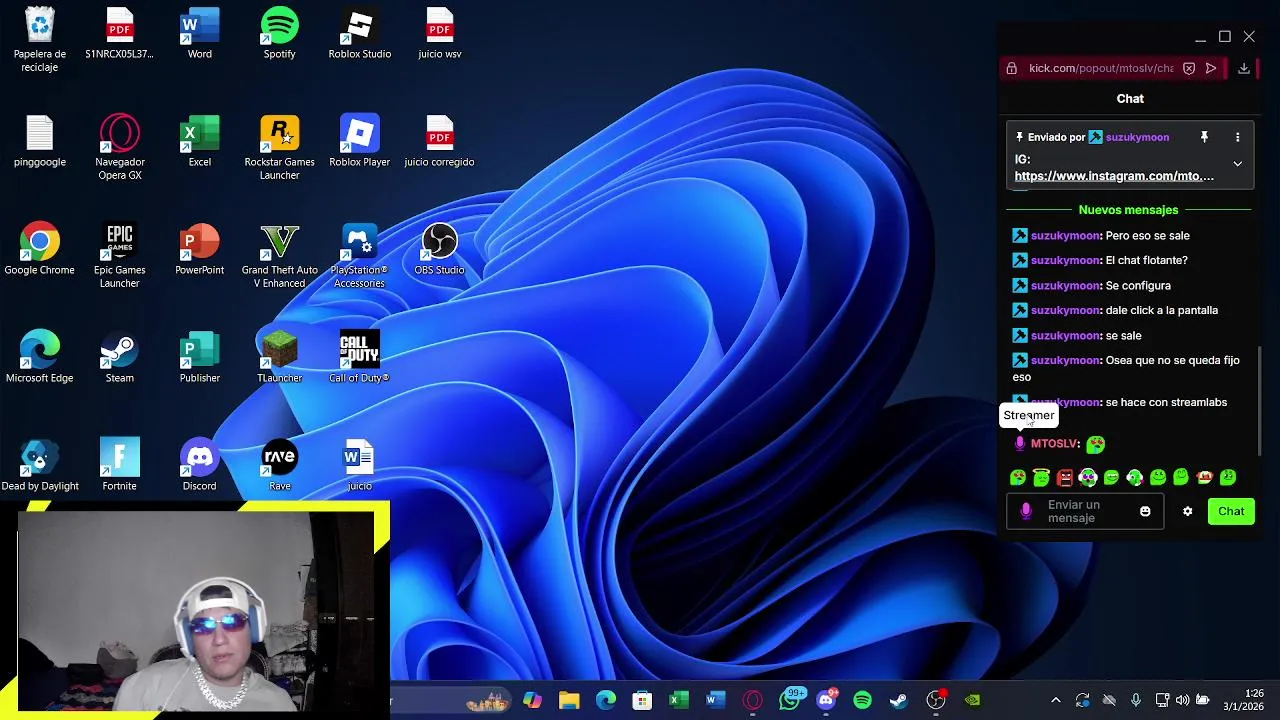1280x720 pixels.
Task: Send message with green Chat button
Action: click(1231, 511)
